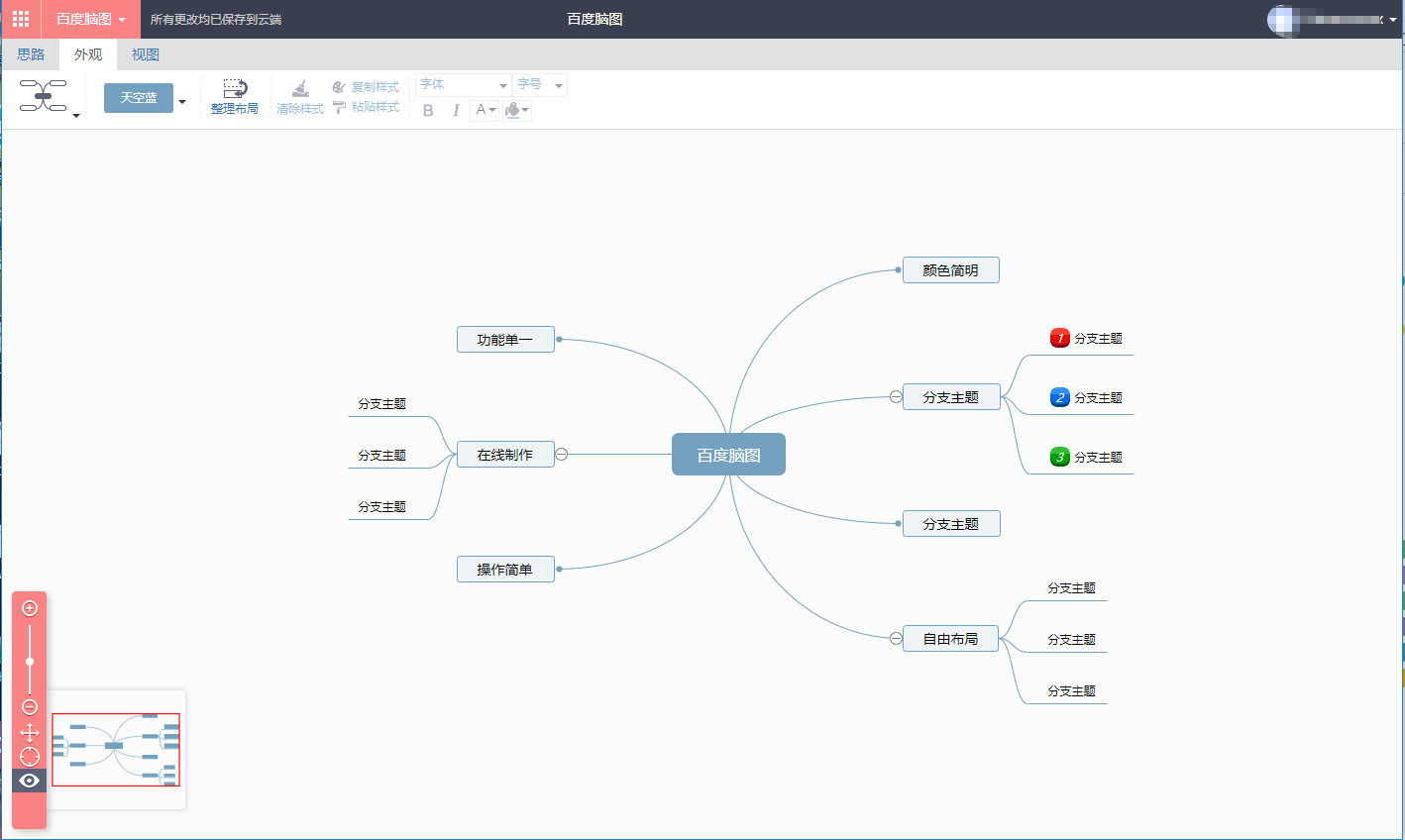Toggle italic formatting button
Screen dimensions: 1405x840
click(x=456, y=110)
